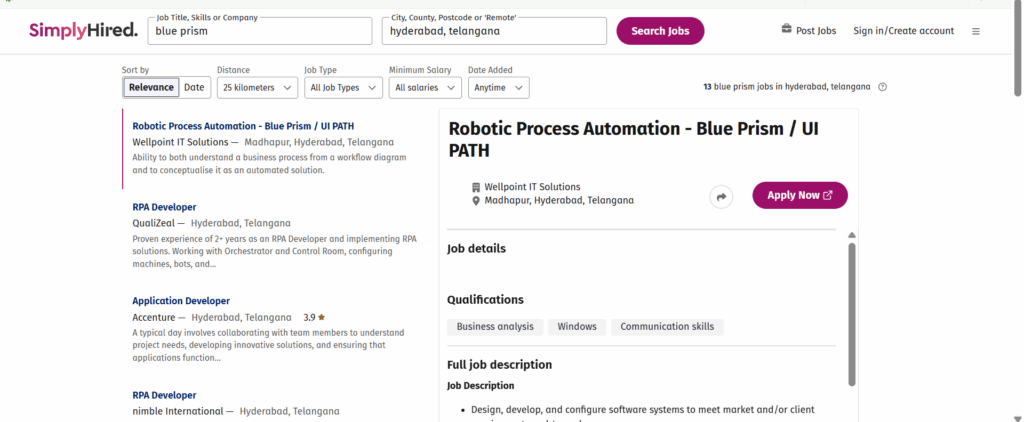This screenshot has width=1024, height=422.
Task: Open the Anytime date added dropdown
Action: point(499,88)
